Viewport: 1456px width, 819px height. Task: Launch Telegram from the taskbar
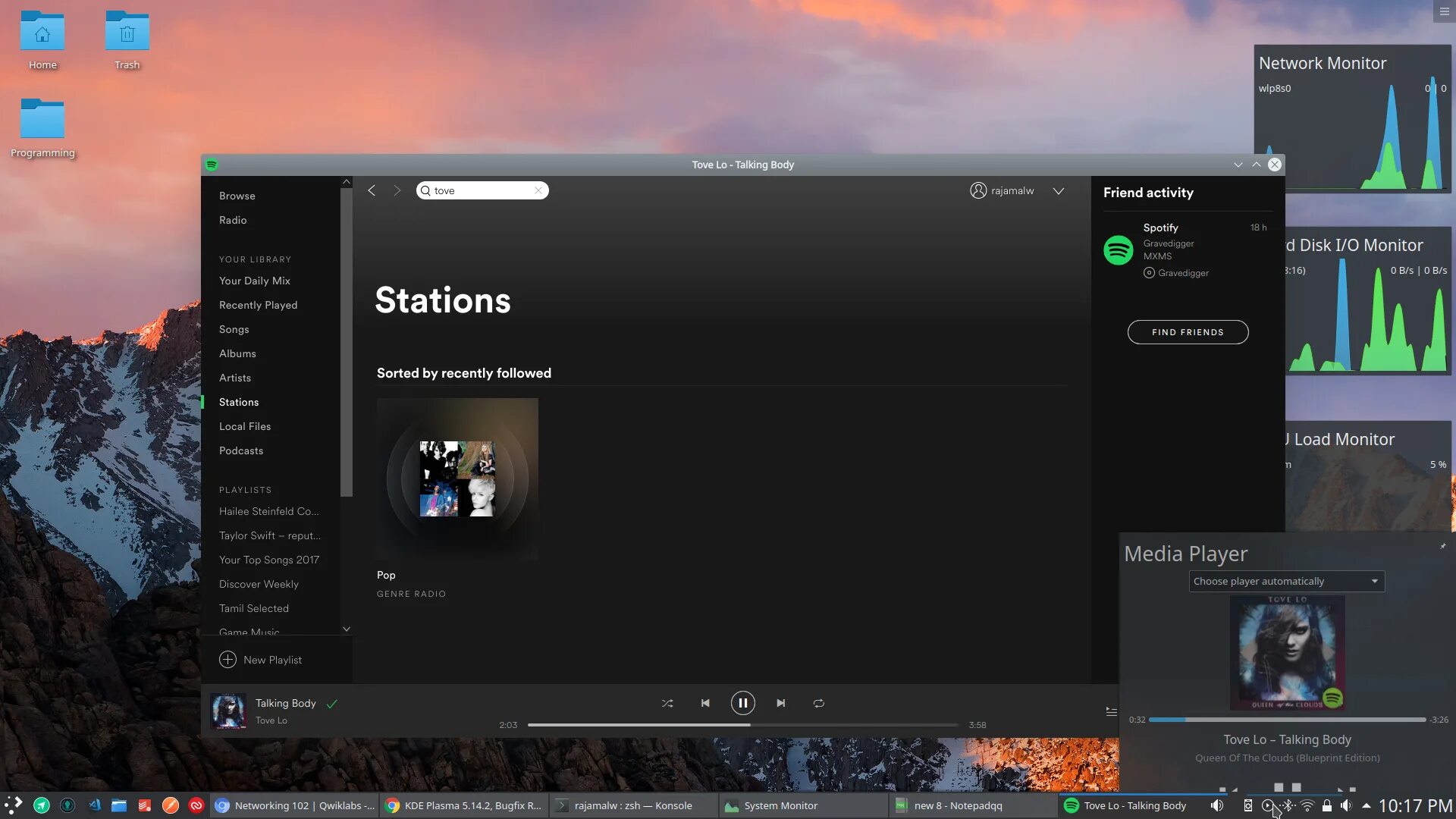coord(42,805)
